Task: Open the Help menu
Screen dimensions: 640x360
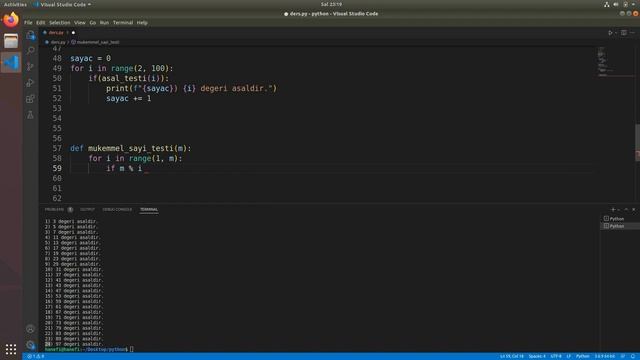Action: [x=142, y=22]
